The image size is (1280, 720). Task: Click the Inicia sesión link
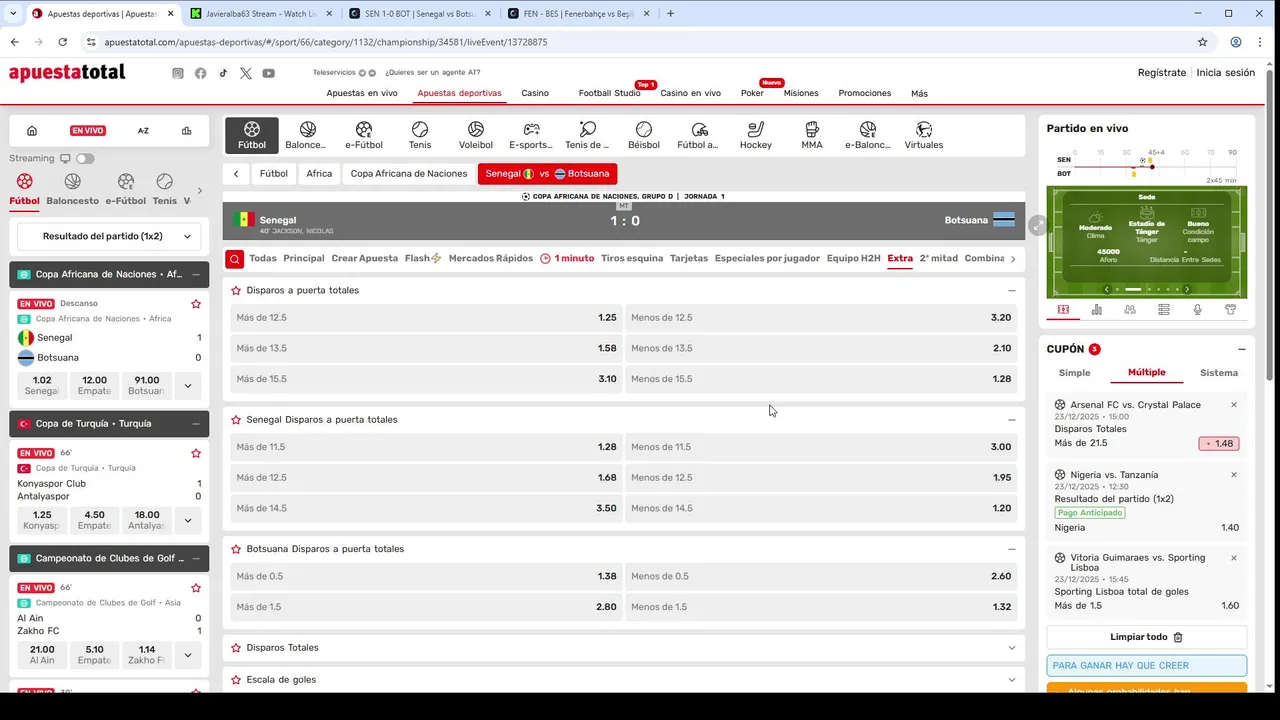1226,73
